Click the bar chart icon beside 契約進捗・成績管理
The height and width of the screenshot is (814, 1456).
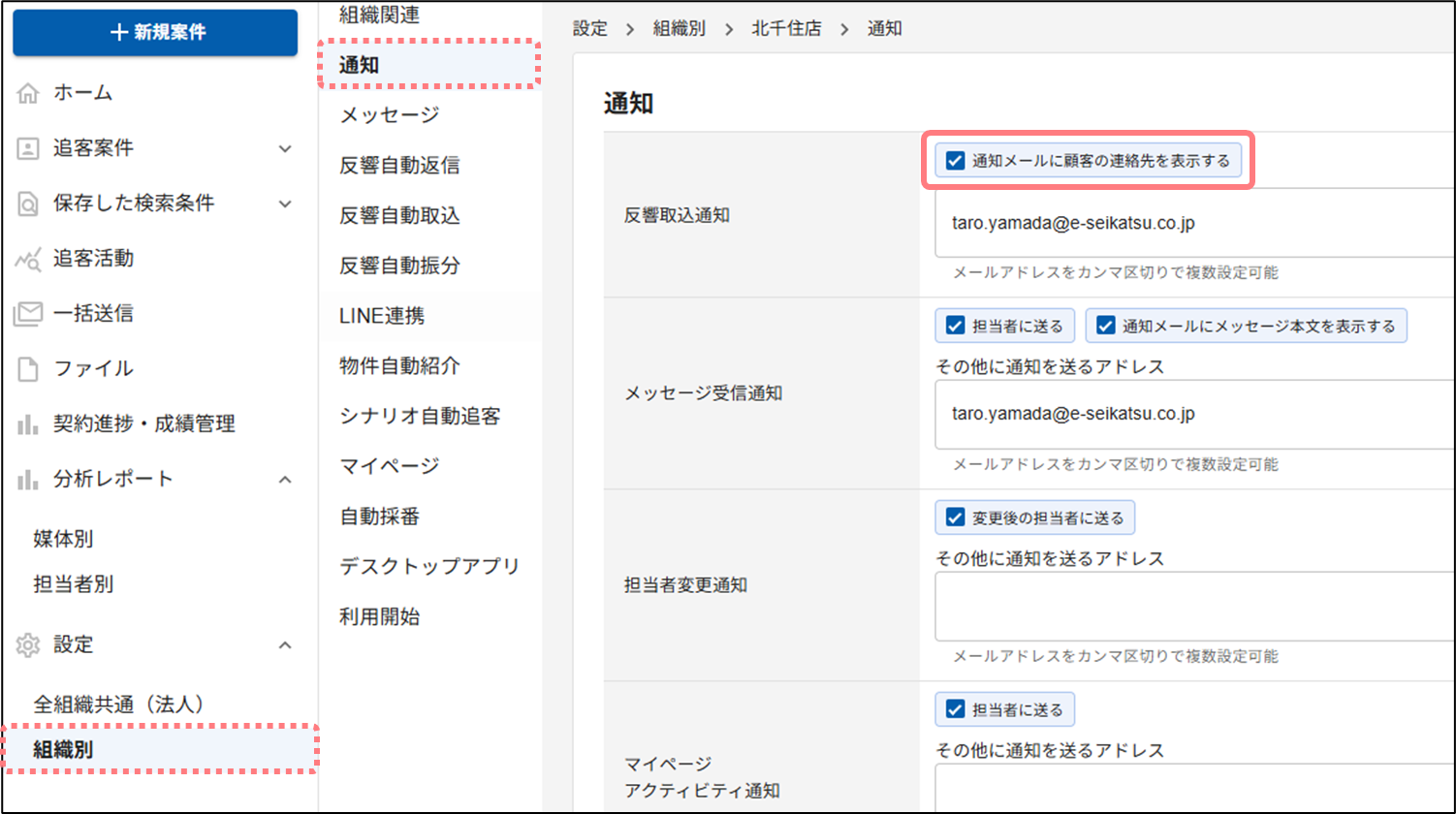coord(28,423)
